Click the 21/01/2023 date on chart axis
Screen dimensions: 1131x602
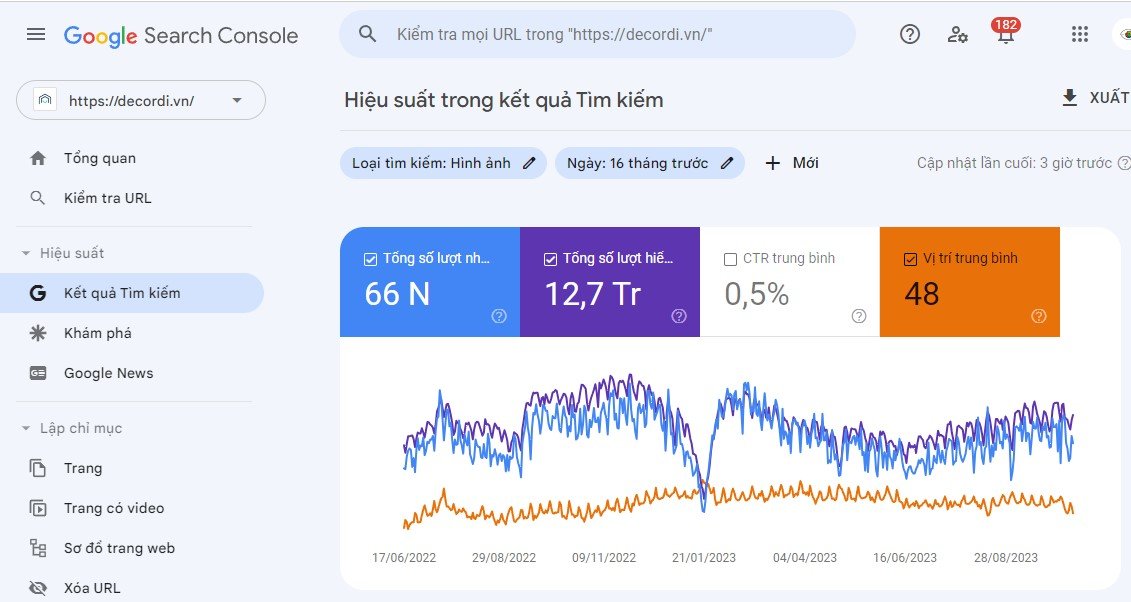click(x=704, y=557)
